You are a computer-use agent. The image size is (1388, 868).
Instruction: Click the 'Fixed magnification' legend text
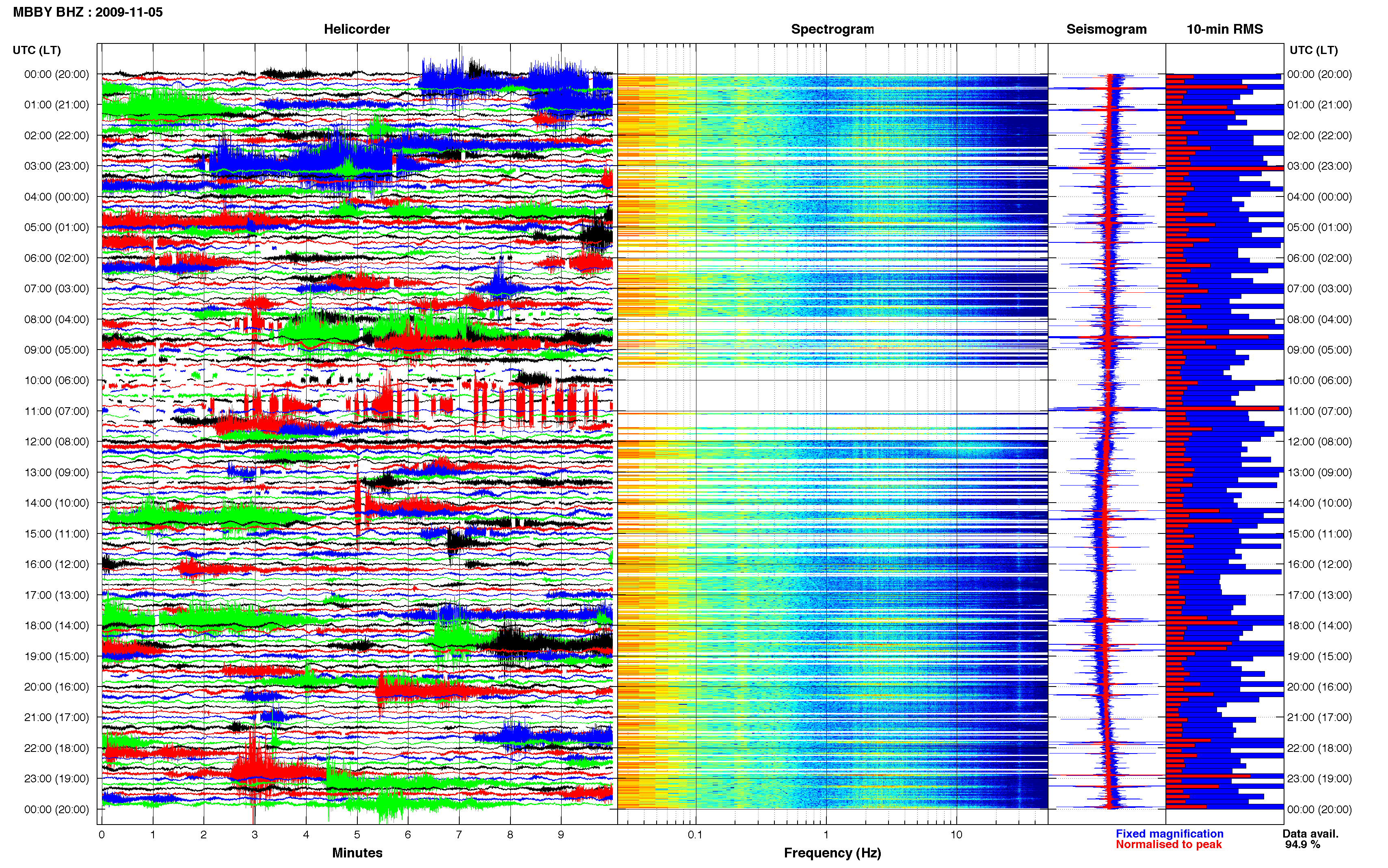pos(1169,833)
